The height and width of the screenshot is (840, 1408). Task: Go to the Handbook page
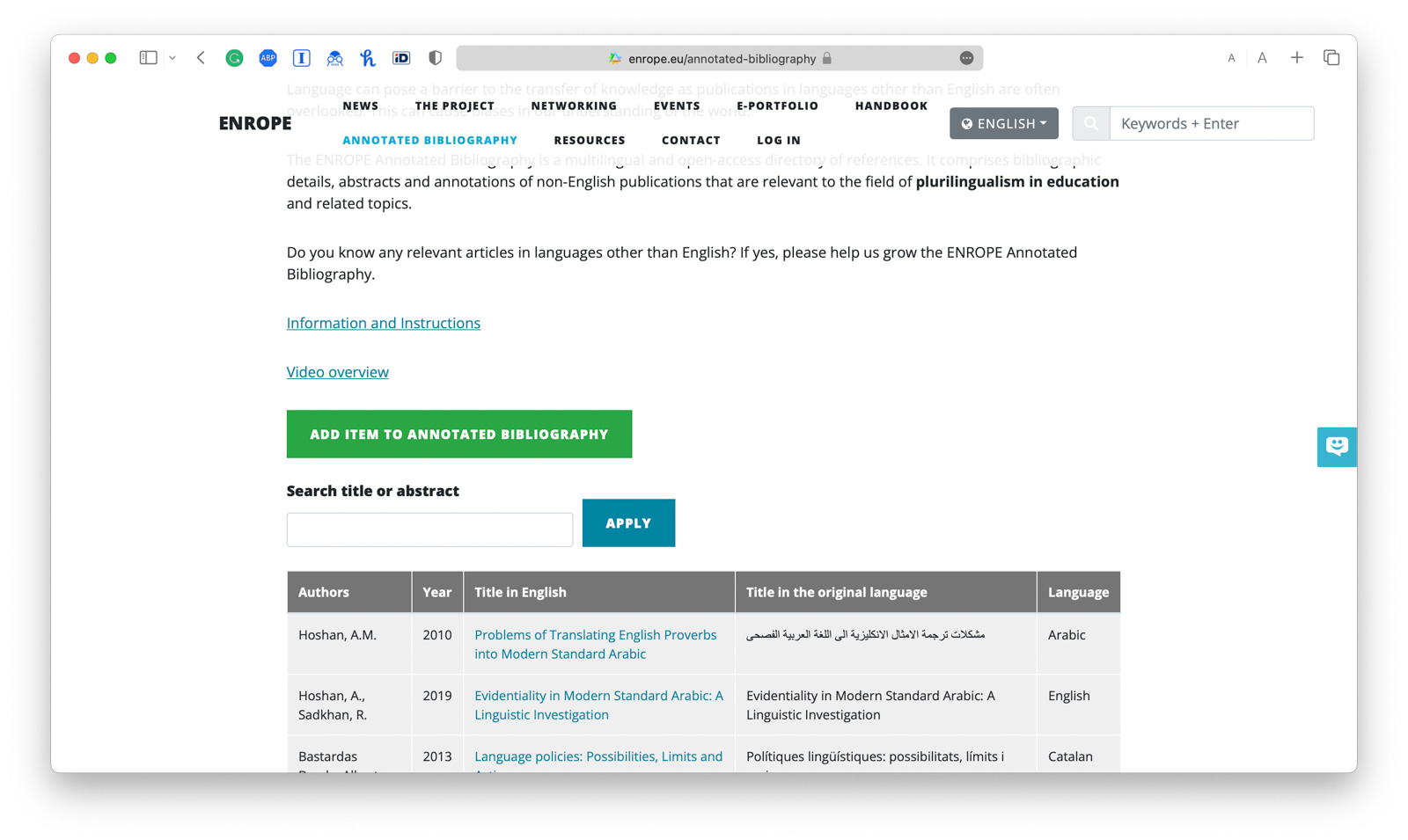point(891,106)
